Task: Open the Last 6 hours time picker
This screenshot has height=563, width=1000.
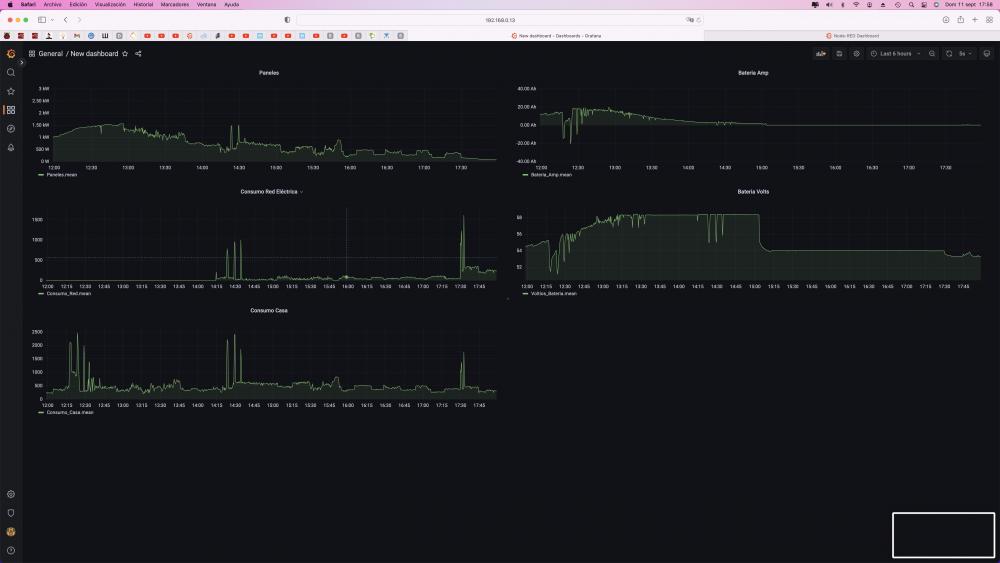Action: [x=896, y=54]
